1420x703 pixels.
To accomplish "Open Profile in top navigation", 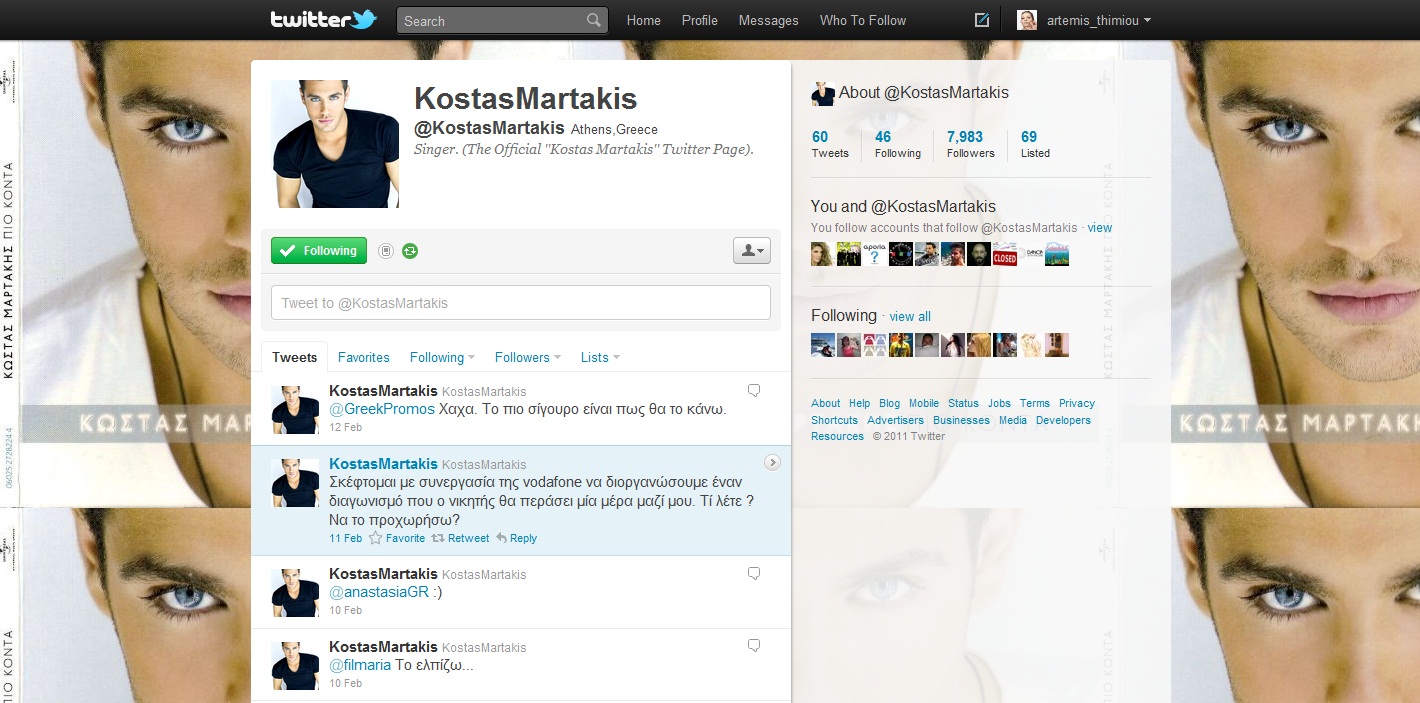I will (x=700, y=20).
